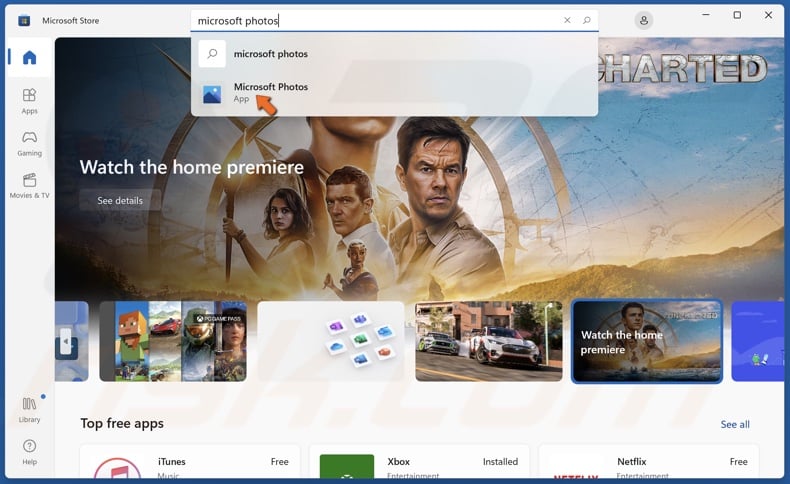
Task: Go to the Apps section
Action: pos(29,101)
